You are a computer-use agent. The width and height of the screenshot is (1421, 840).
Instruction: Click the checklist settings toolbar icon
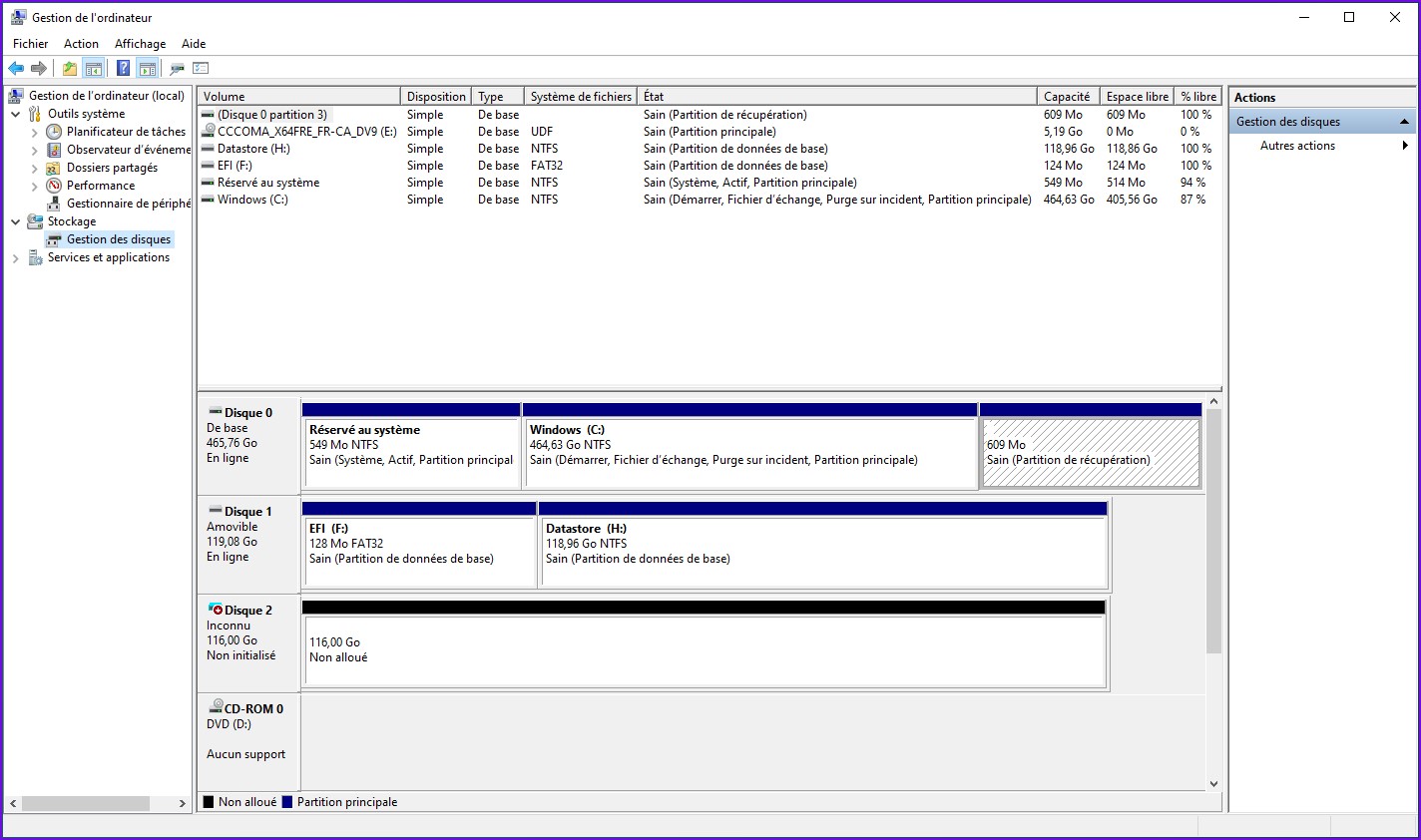pos(201,68)
